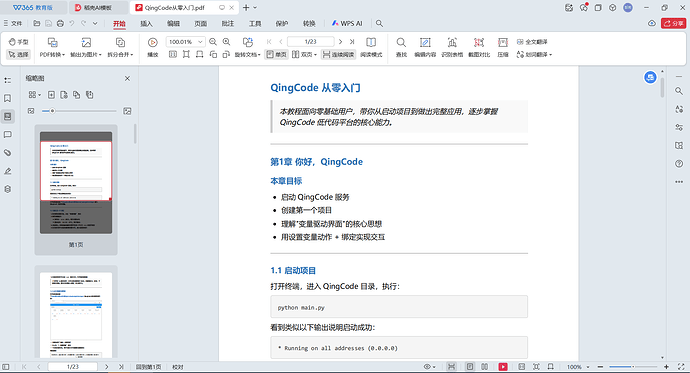Open the comments panel in left sidebar
This screenshot has height=373, width=690.
pyautogui.click(x=7, y=135)
